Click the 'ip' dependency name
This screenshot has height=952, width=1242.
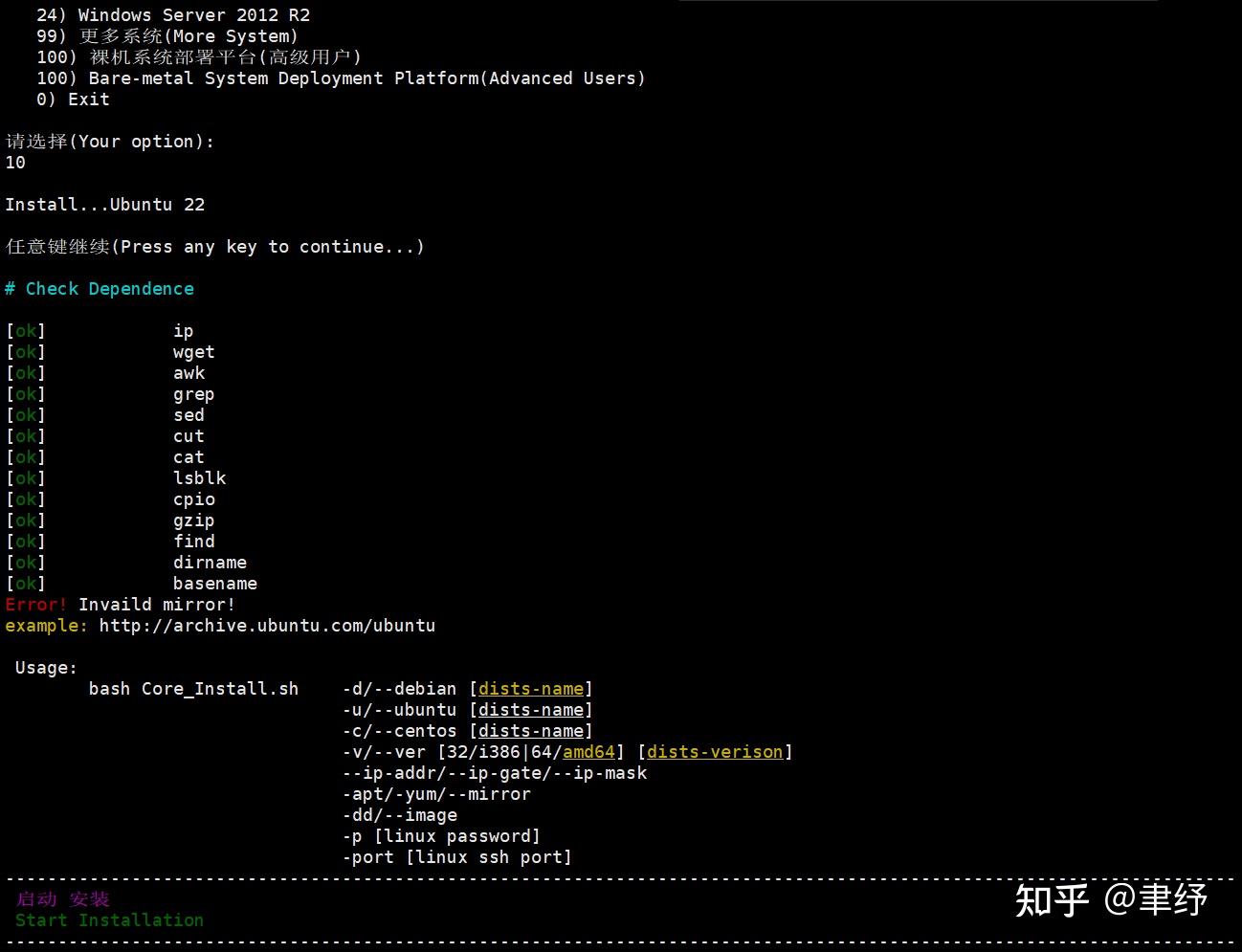pyautogui.click(x=184, y=331)
